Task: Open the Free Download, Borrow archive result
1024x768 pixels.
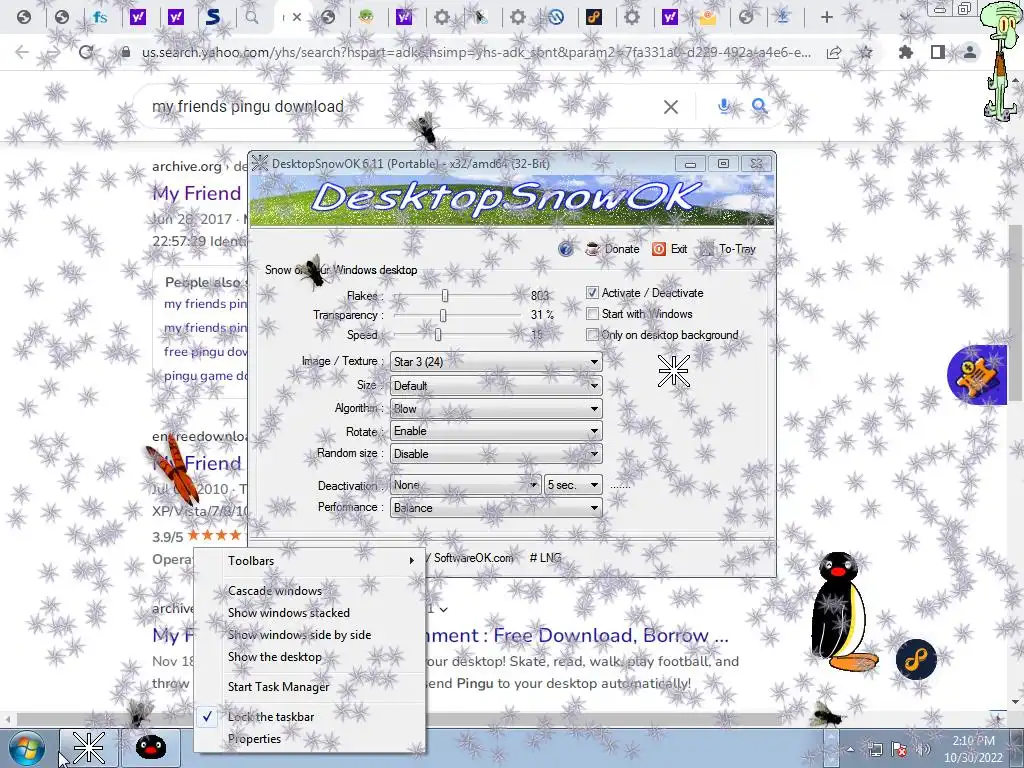Action: (x=577, y=635)
